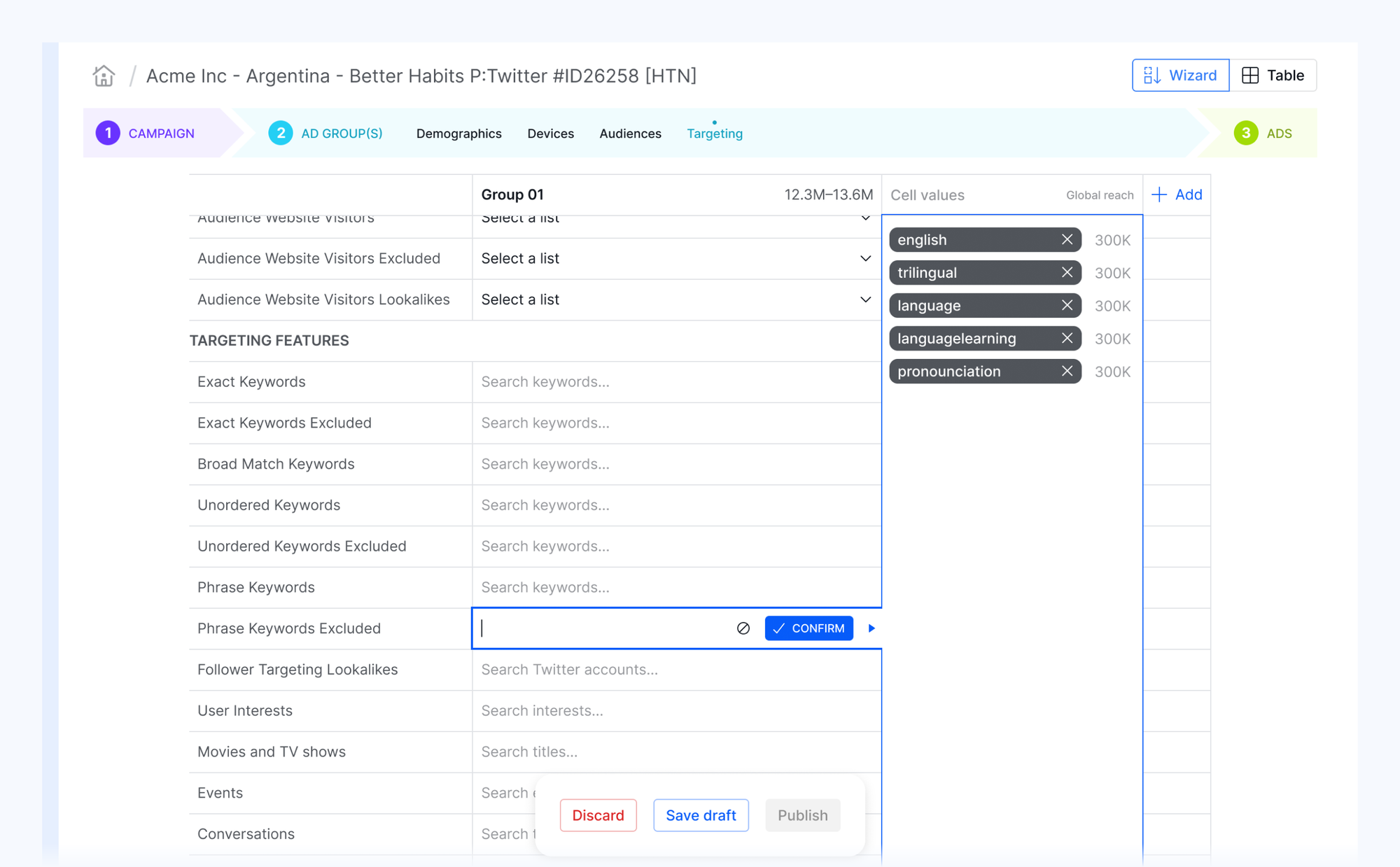This screenshot has height=867, width=1400.
Task: Delete the 'pronounciation' keyword chip
Action: point(1067,372)
